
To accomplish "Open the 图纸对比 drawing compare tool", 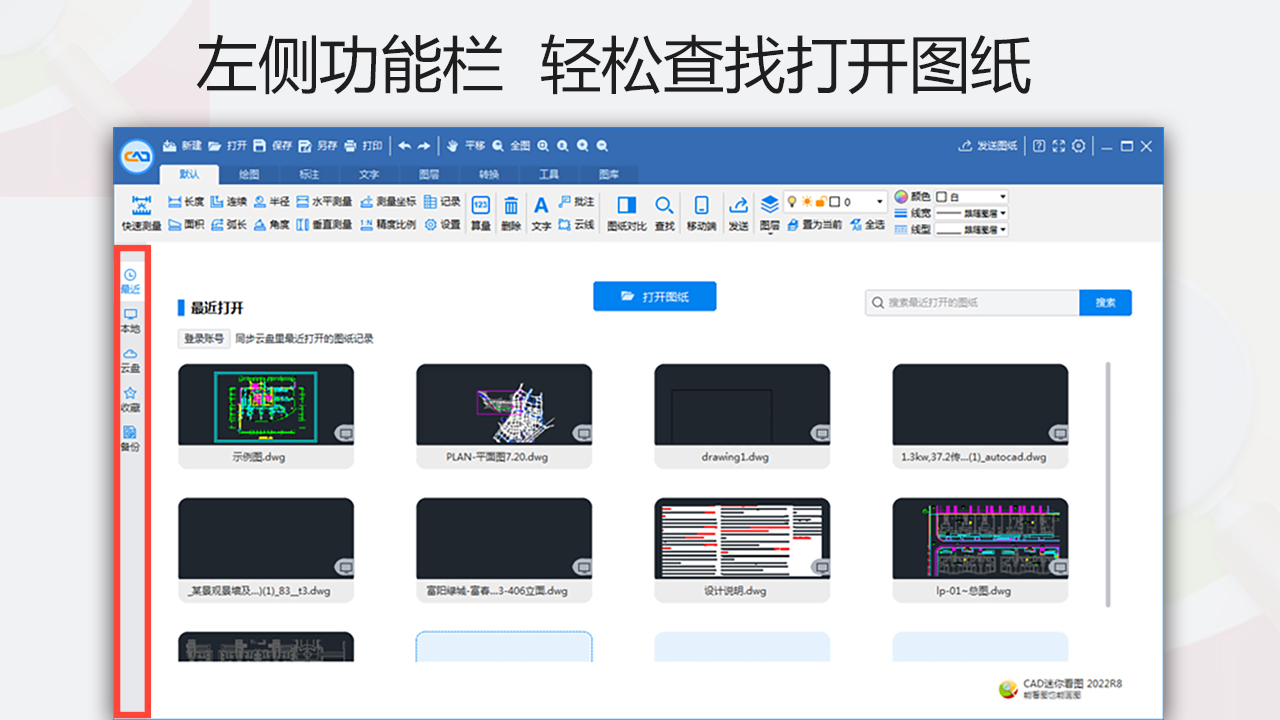I will pos(626,212).
